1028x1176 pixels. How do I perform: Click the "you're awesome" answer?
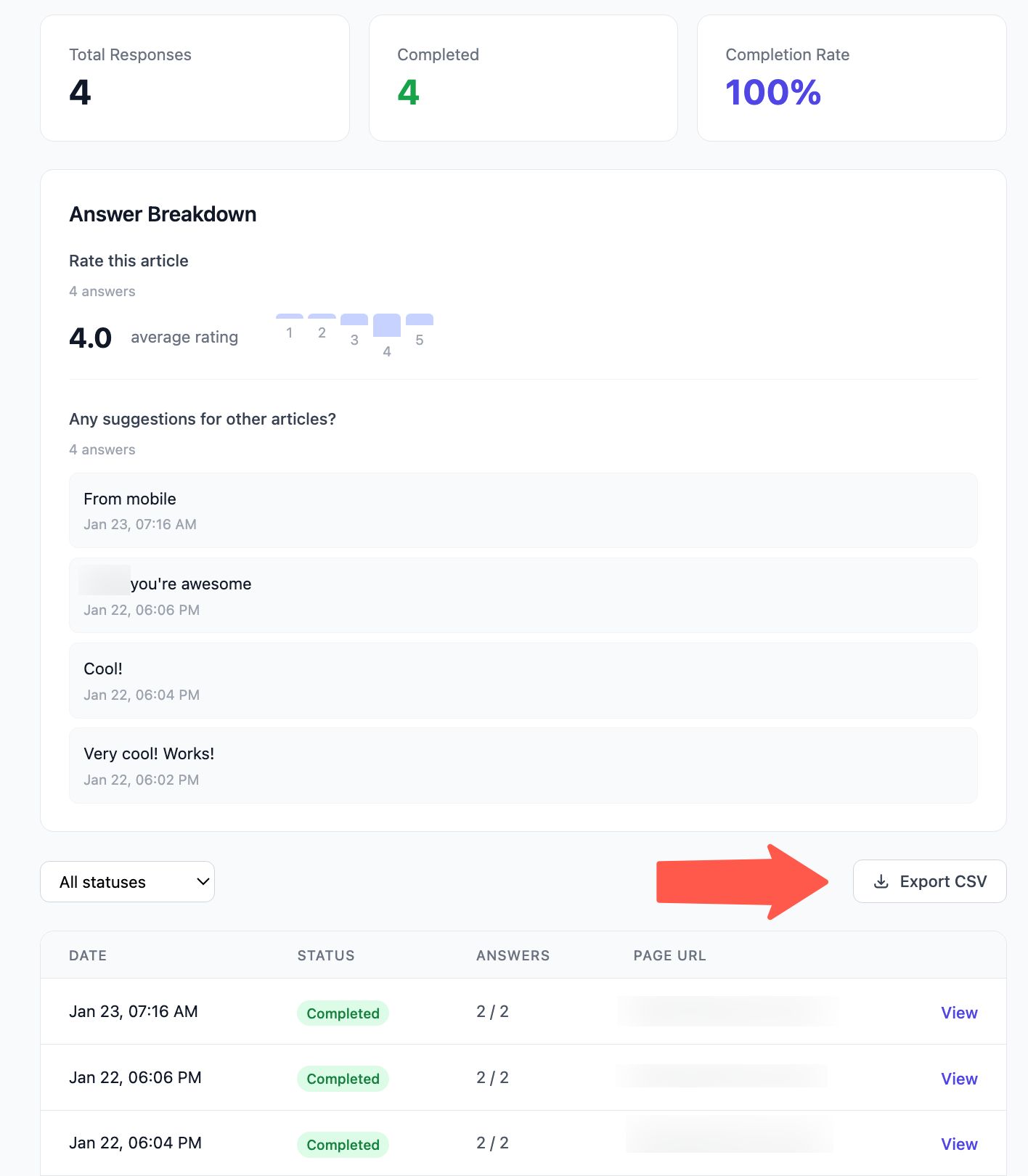click(x=523, y=595)
